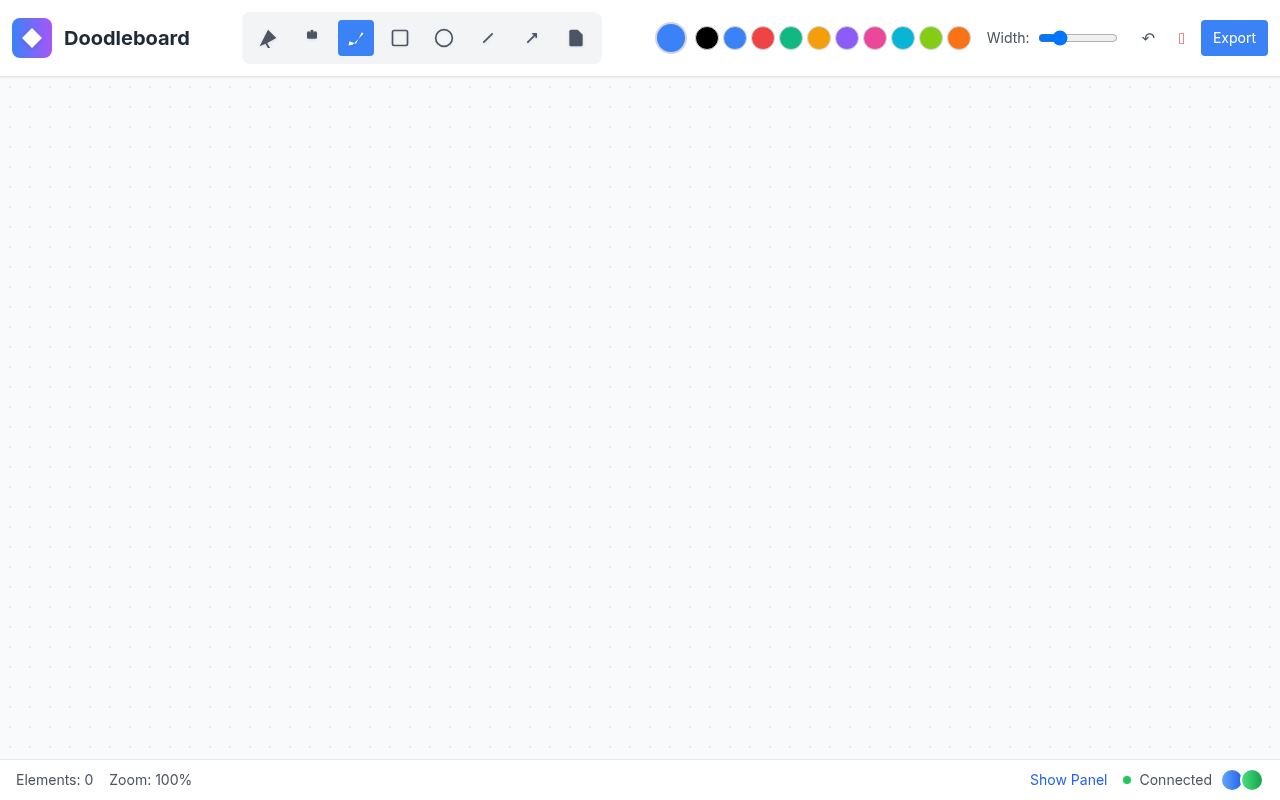Pick the Ellipse drawing tool
Image resolution: width=1280 pixels, height=800 pixels.
tap(444, 38)
